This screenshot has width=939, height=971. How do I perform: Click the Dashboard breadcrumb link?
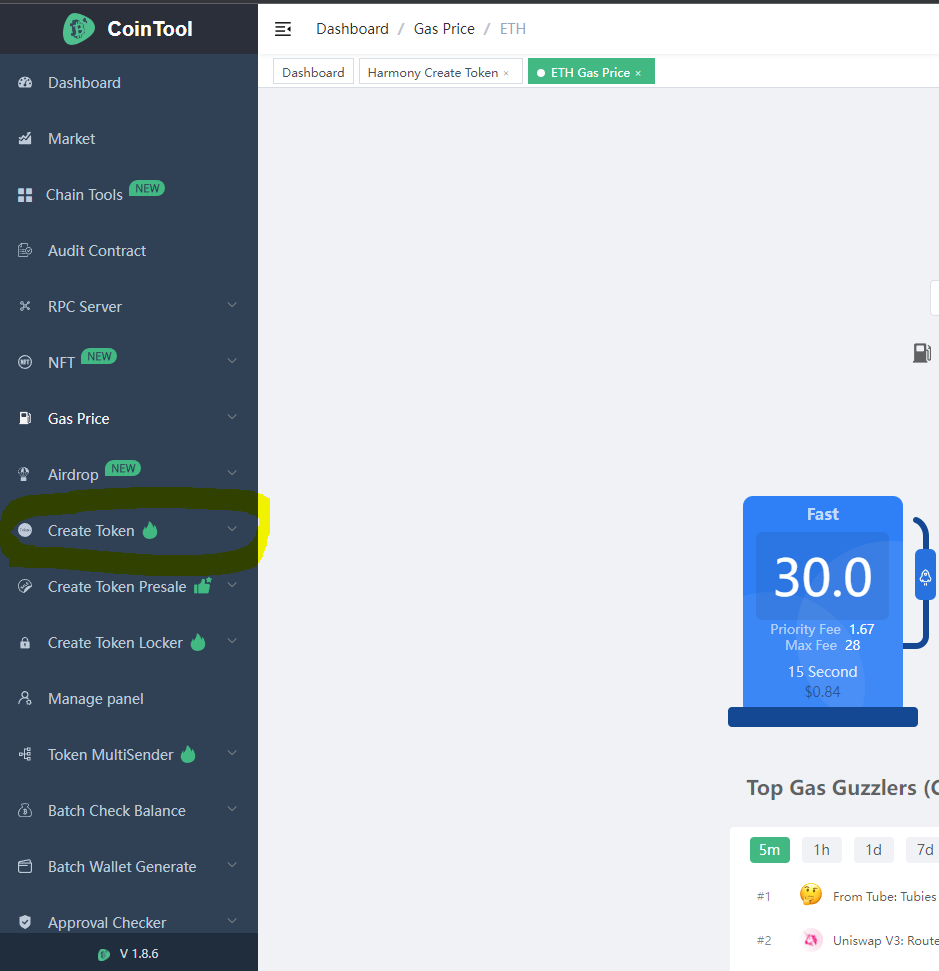352,29
